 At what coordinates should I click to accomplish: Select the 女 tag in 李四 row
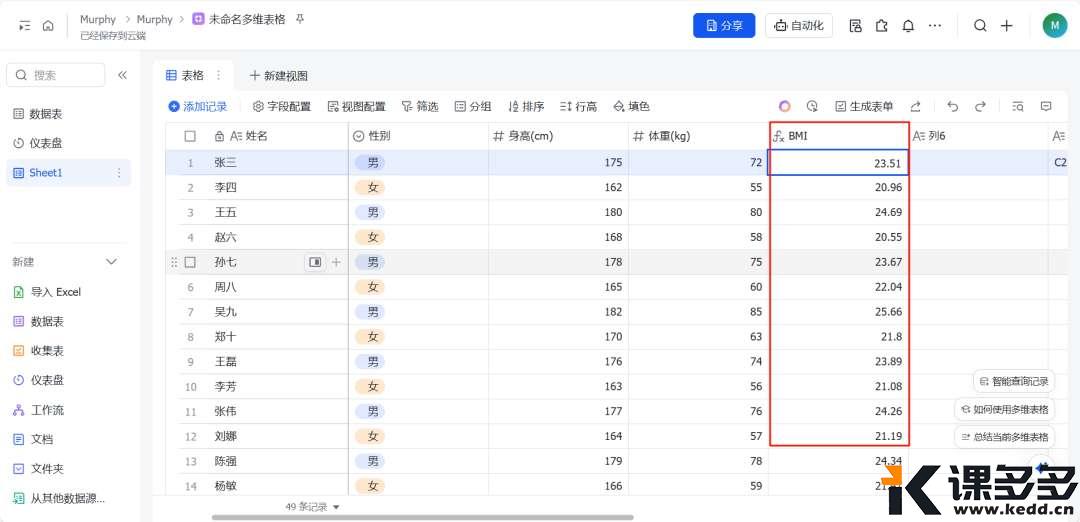click(x=369, y=187)
